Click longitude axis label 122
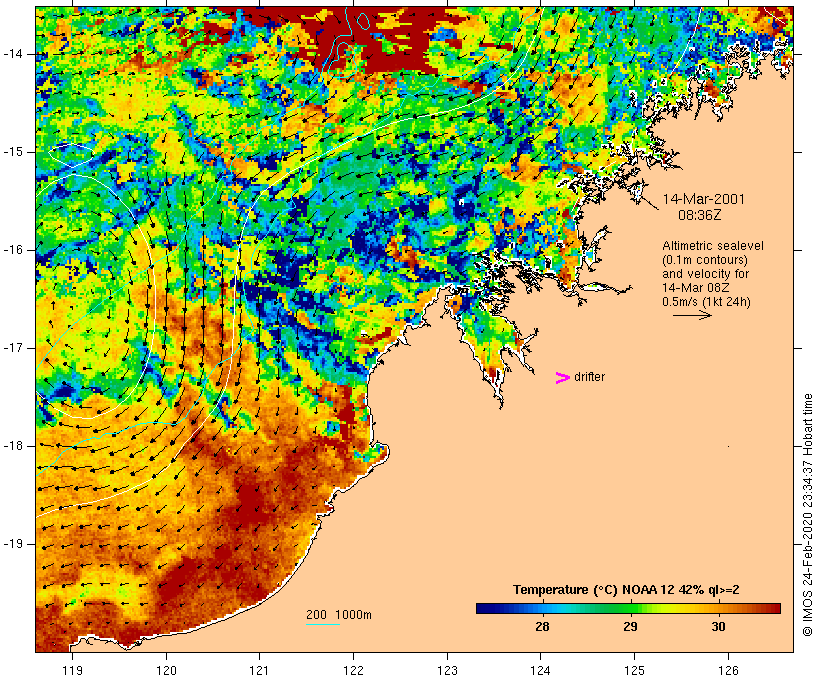The height and width of the screenshot is (680, 820). [354, 670]
